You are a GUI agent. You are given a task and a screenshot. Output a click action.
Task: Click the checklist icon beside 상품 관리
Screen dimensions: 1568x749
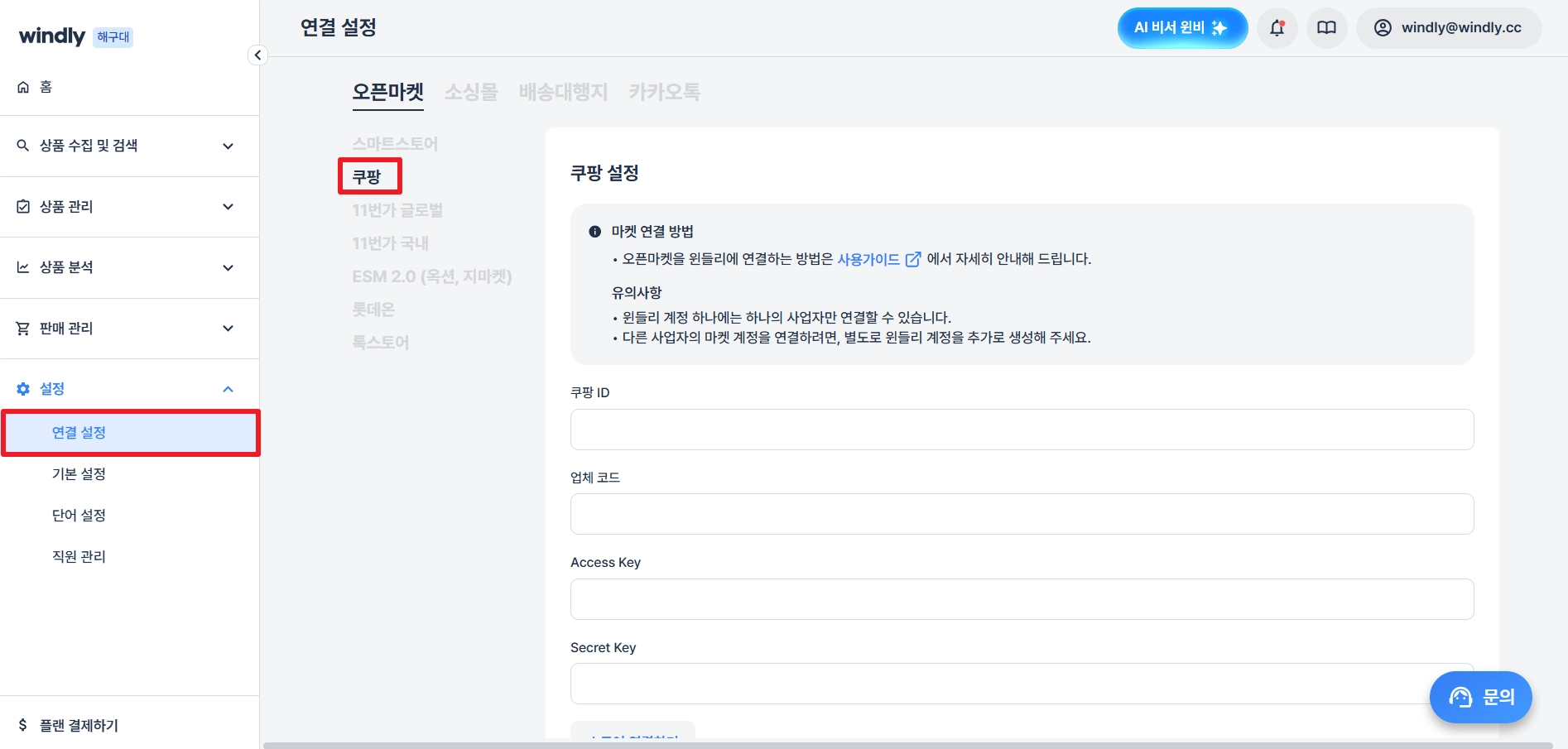(x=23, y=207)
